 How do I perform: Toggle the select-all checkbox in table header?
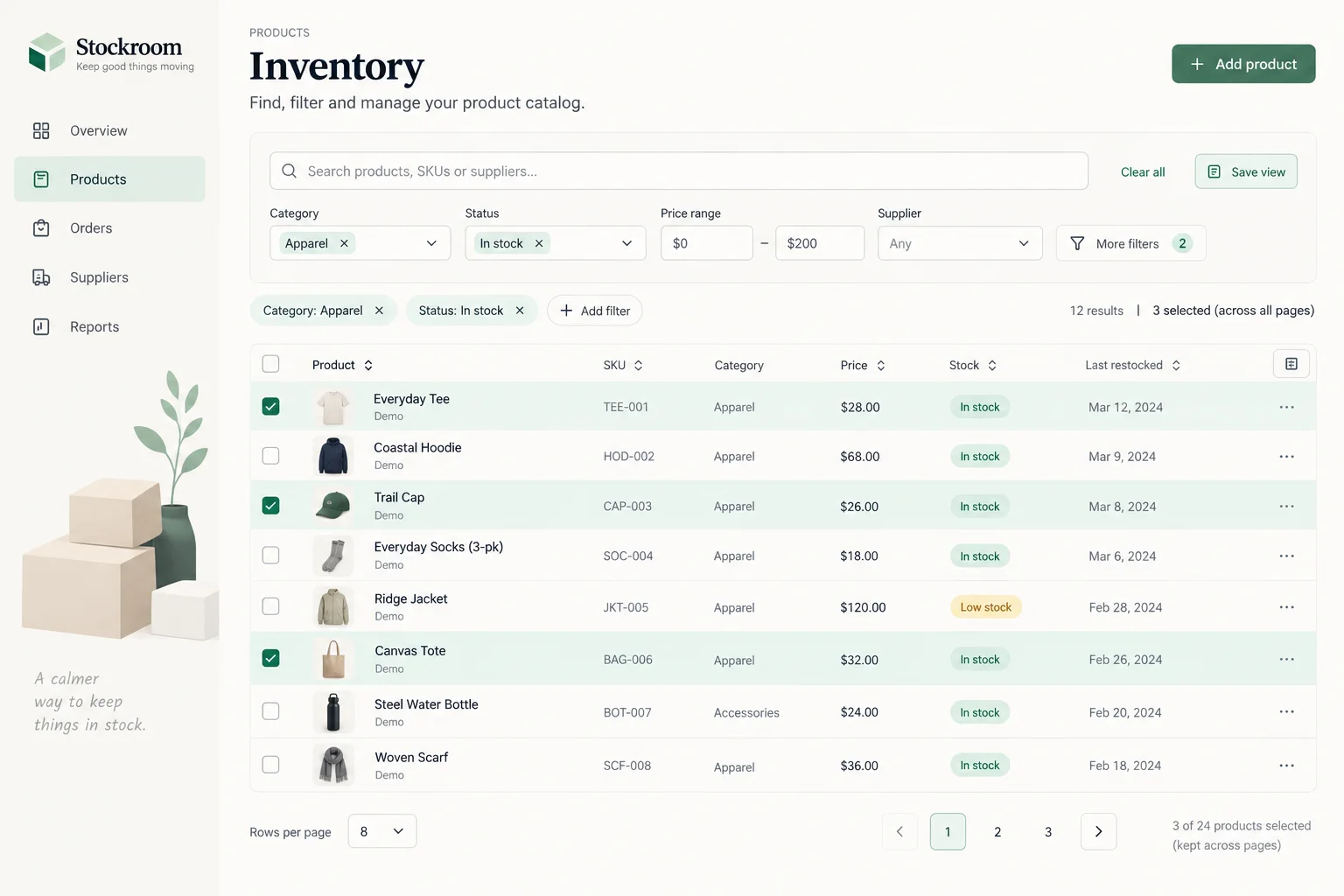coord(271,364)
